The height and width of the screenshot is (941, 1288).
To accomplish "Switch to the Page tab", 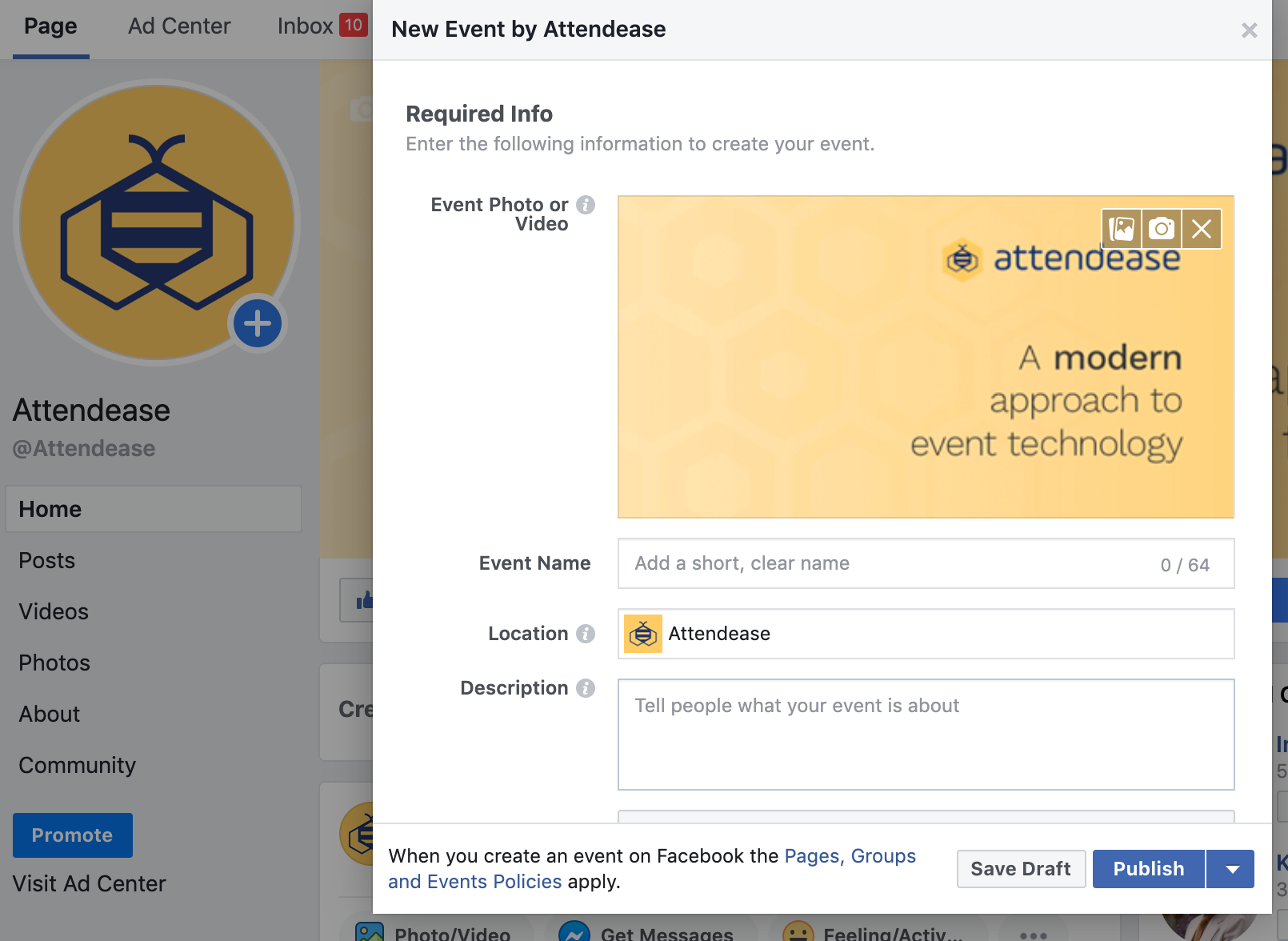I will click(x=50, y=27).
